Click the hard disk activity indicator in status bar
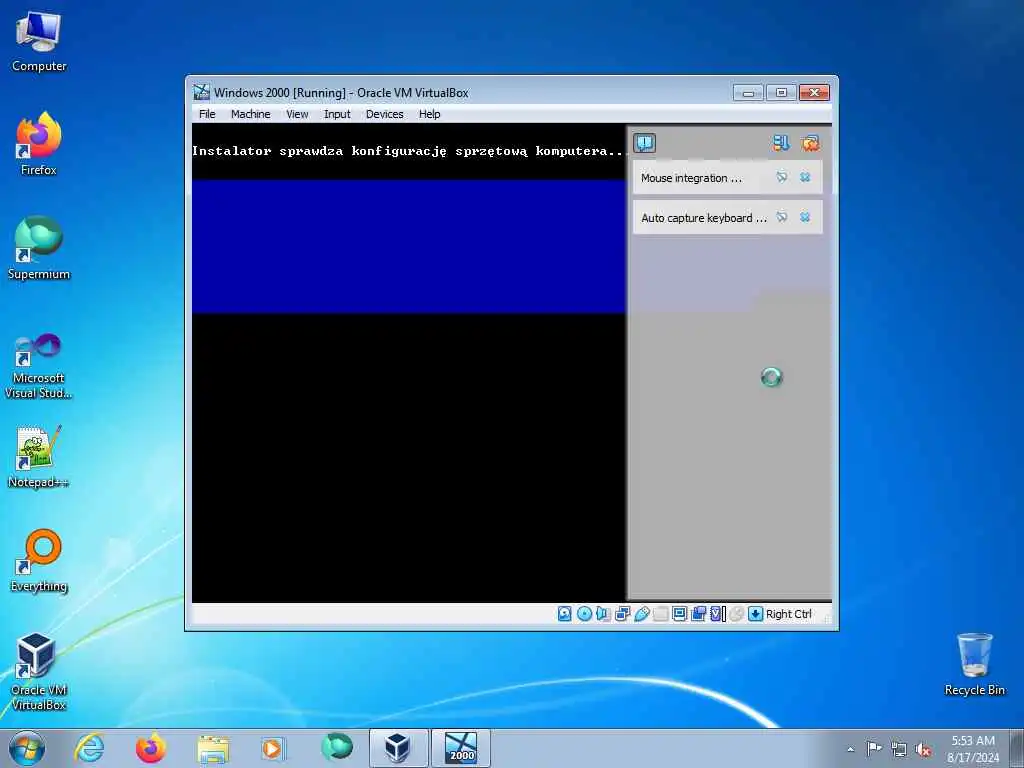This screenshot has height=768, width=1024. (565, 614)
